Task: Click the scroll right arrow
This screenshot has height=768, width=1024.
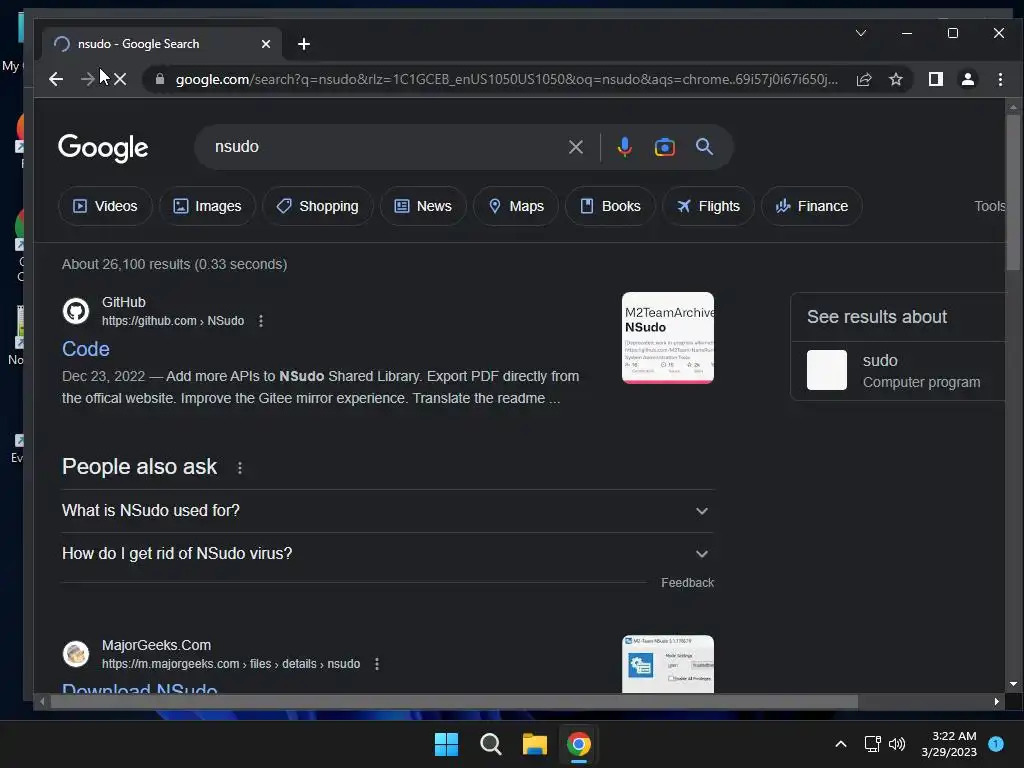Action: click(x=997, y=702)
